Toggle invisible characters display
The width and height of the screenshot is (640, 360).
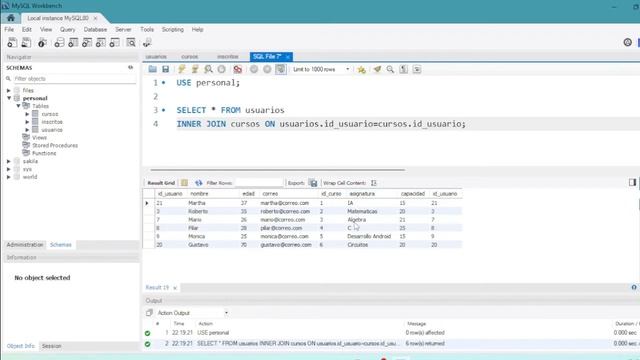click(x=404, y=69)
